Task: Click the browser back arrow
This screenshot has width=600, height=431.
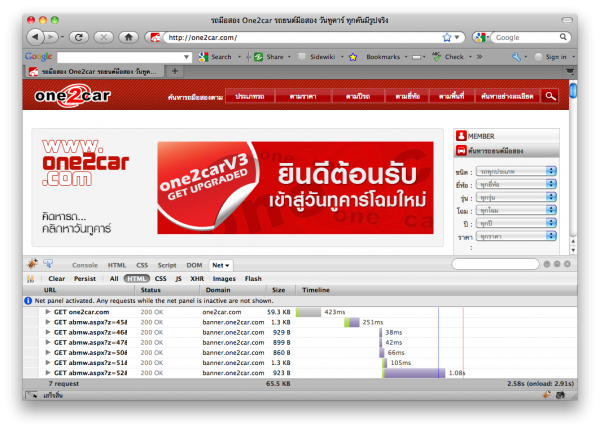Action: coord(35,37)
